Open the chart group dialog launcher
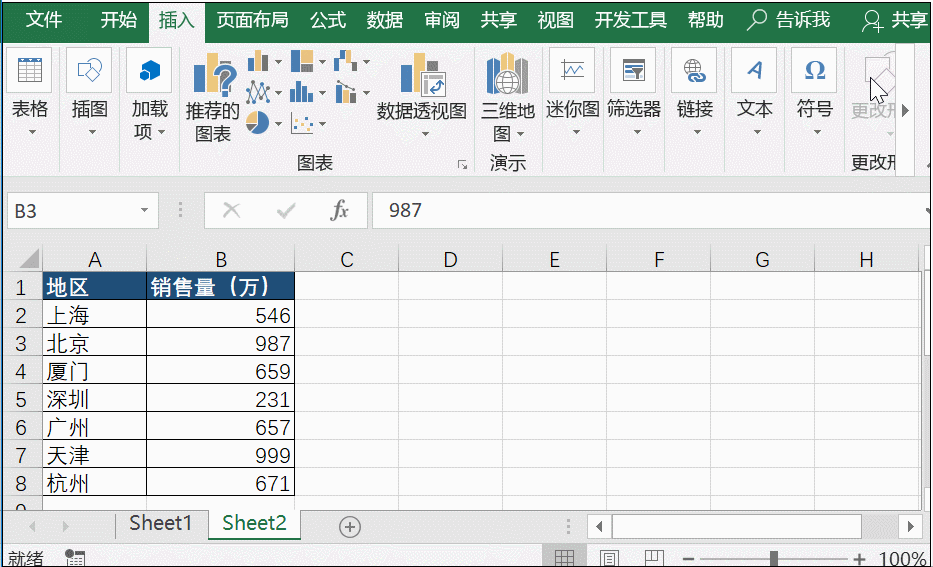The width and height of the screenshot is (933, 567). pos(462,165)
